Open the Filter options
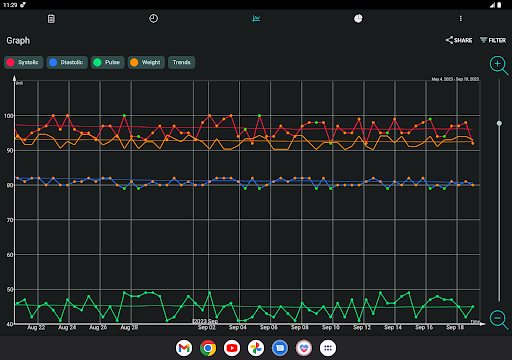This screenshot has width=512, height=360. pyautogui.click(x=493, y=40)
